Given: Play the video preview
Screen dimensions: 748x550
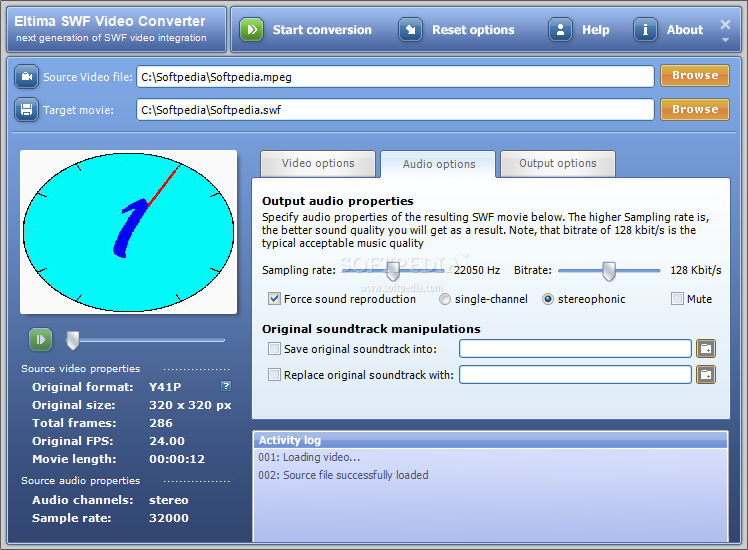Looking at the screenshot, I should coord(41,340).
